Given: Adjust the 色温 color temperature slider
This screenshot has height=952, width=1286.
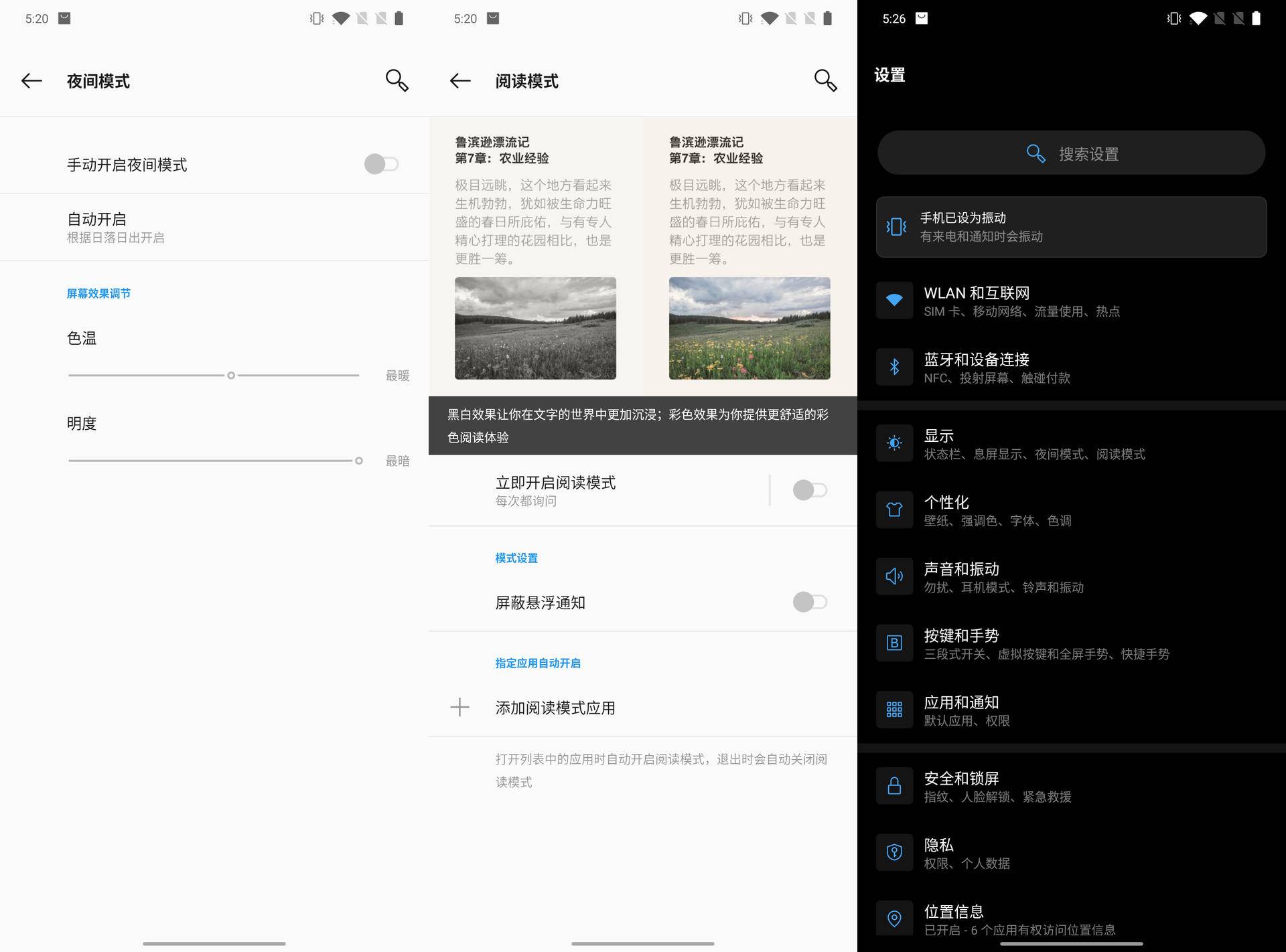Looking at the screenshot, I should tap(231, 376).
